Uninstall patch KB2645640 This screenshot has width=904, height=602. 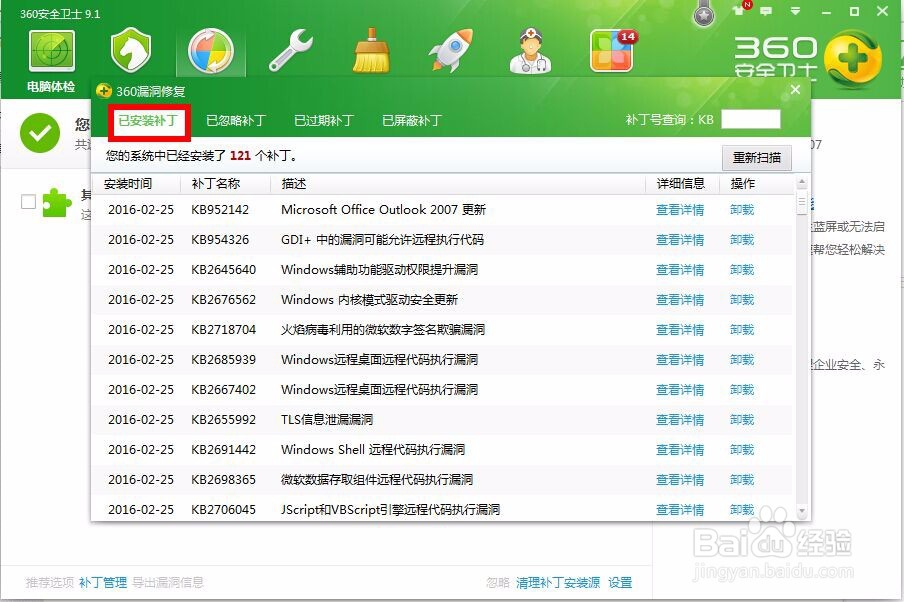pos(742,270)
